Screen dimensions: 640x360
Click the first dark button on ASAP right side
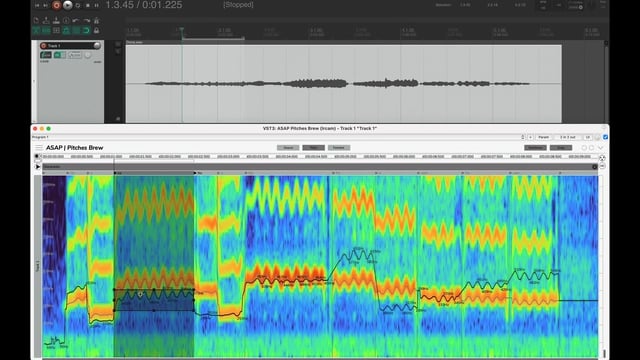point(535,148)
